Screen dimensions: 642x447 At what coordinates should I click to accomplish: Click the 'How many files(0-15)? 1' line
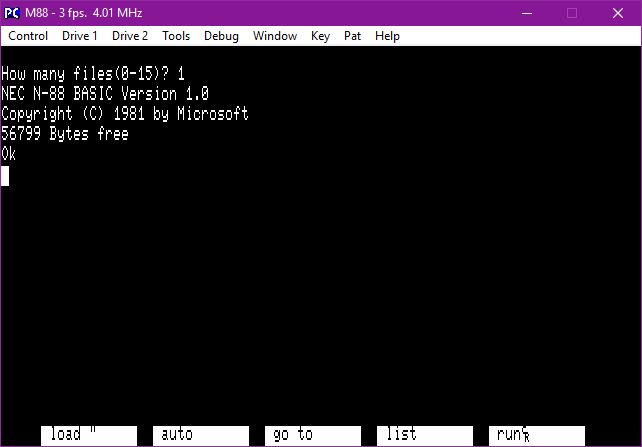[x=93, y=74]
